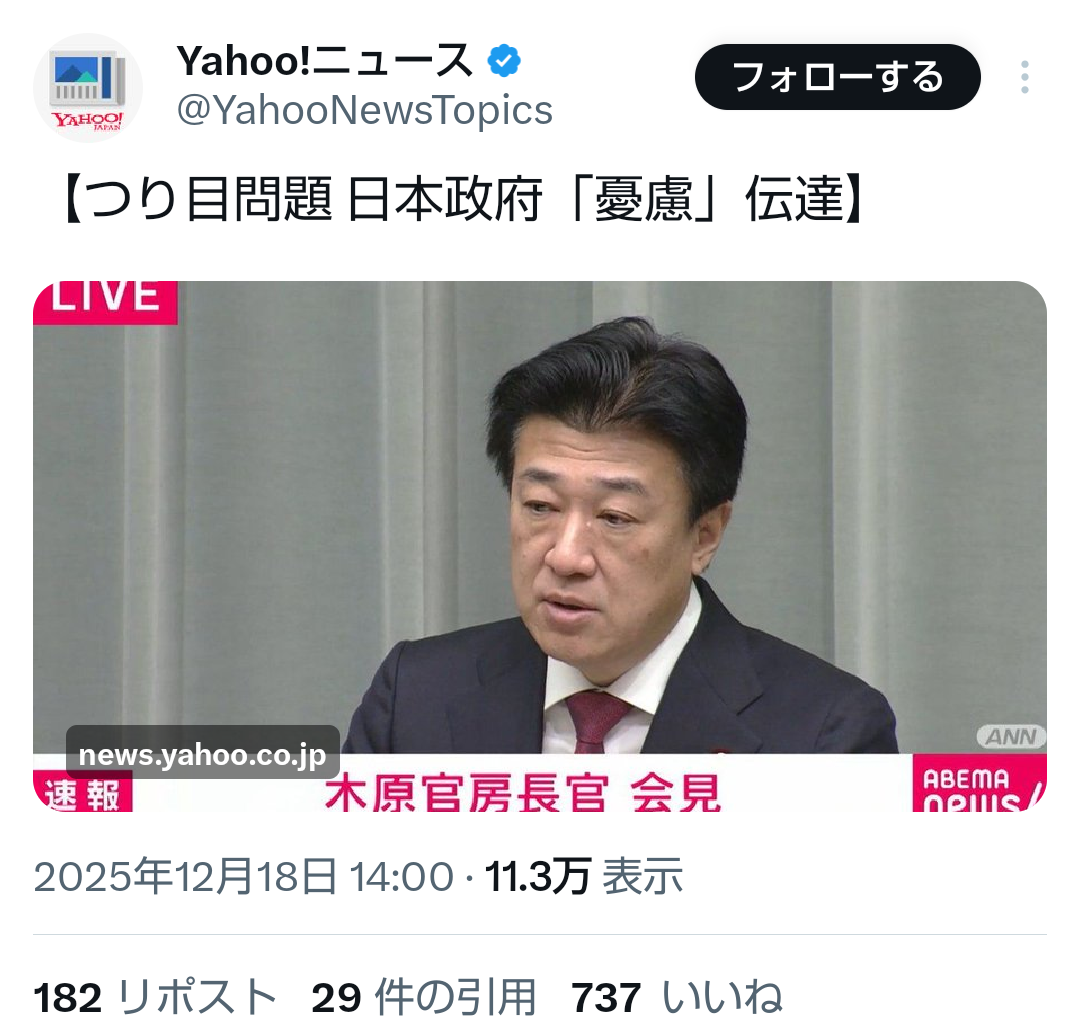The height and width of the screenshot is (1031, 1080).
Task: Open the @YahooNewsTopics handle link
Action: coord(365,110)
